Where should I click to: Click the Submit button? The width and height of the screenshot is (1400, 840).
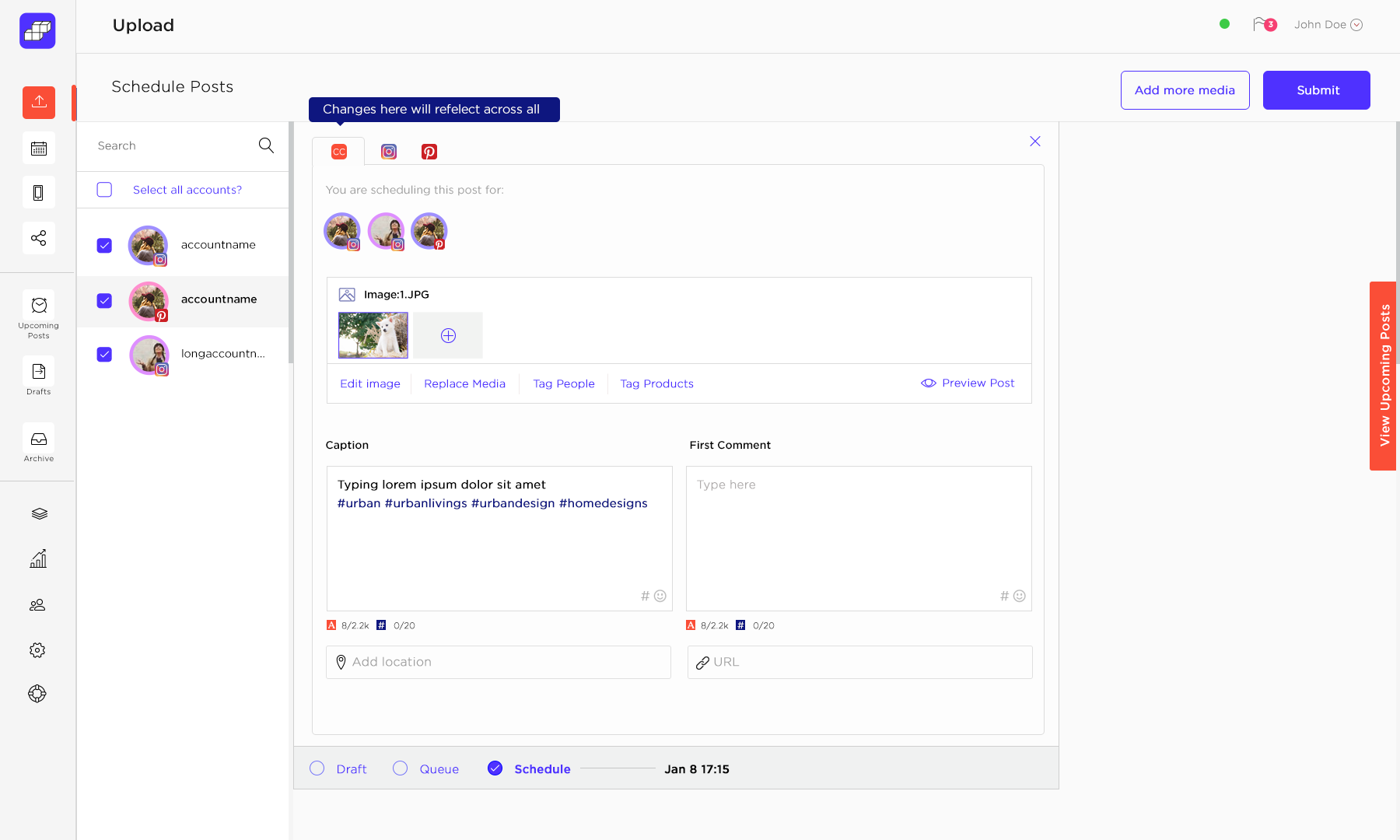pos(1316,90)
